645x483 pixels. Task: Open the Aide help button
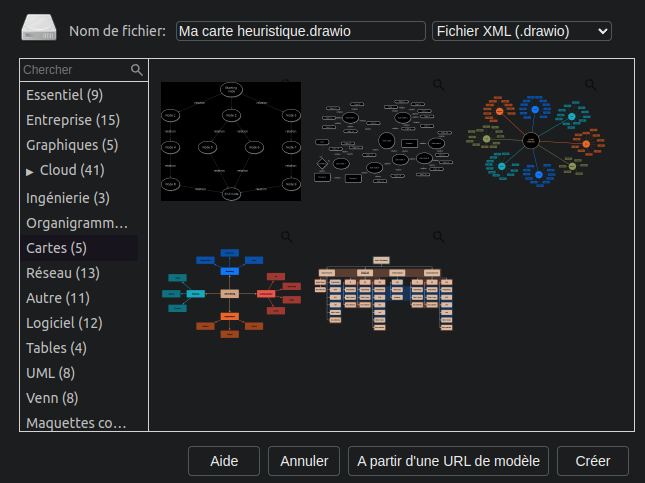(224, 461)
